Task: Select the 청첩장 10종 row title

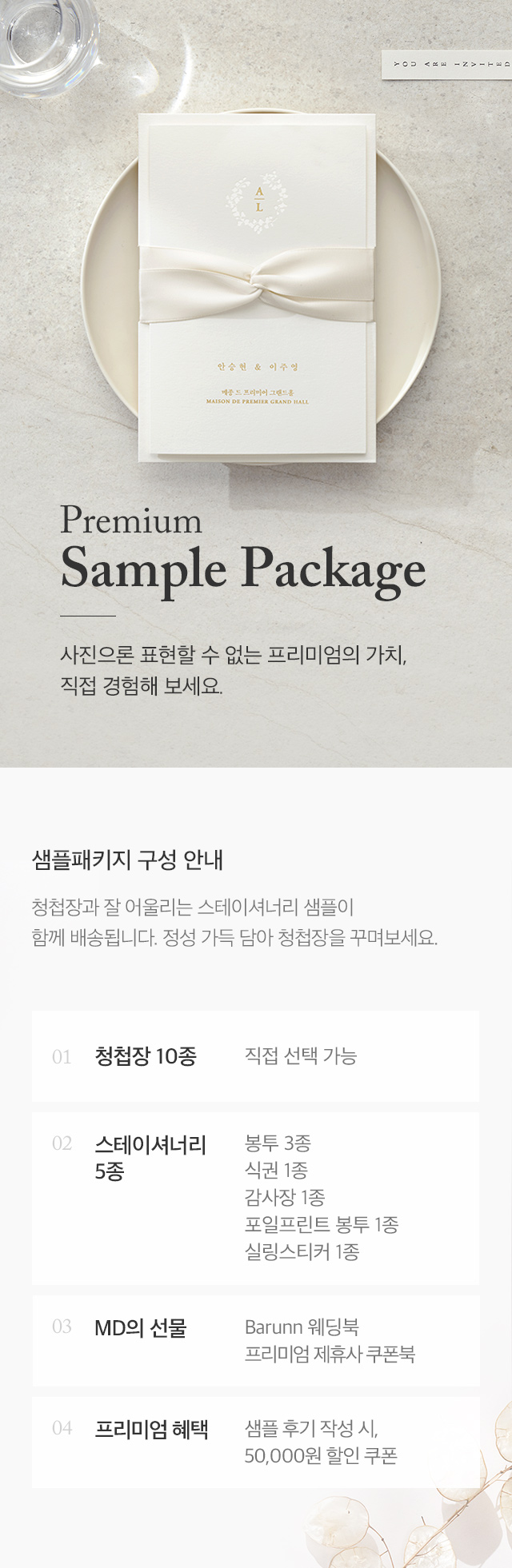Action: pyautogui.click(x=146, y=1056)
